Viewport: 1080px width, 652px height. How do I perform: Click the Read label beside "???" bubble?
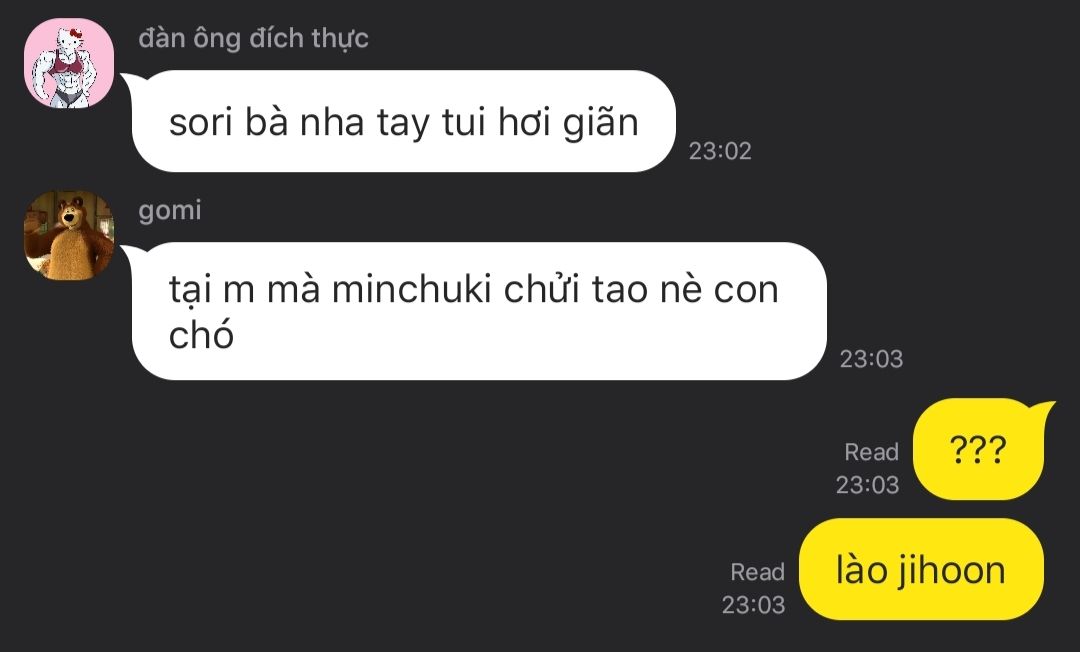point(871,452)
